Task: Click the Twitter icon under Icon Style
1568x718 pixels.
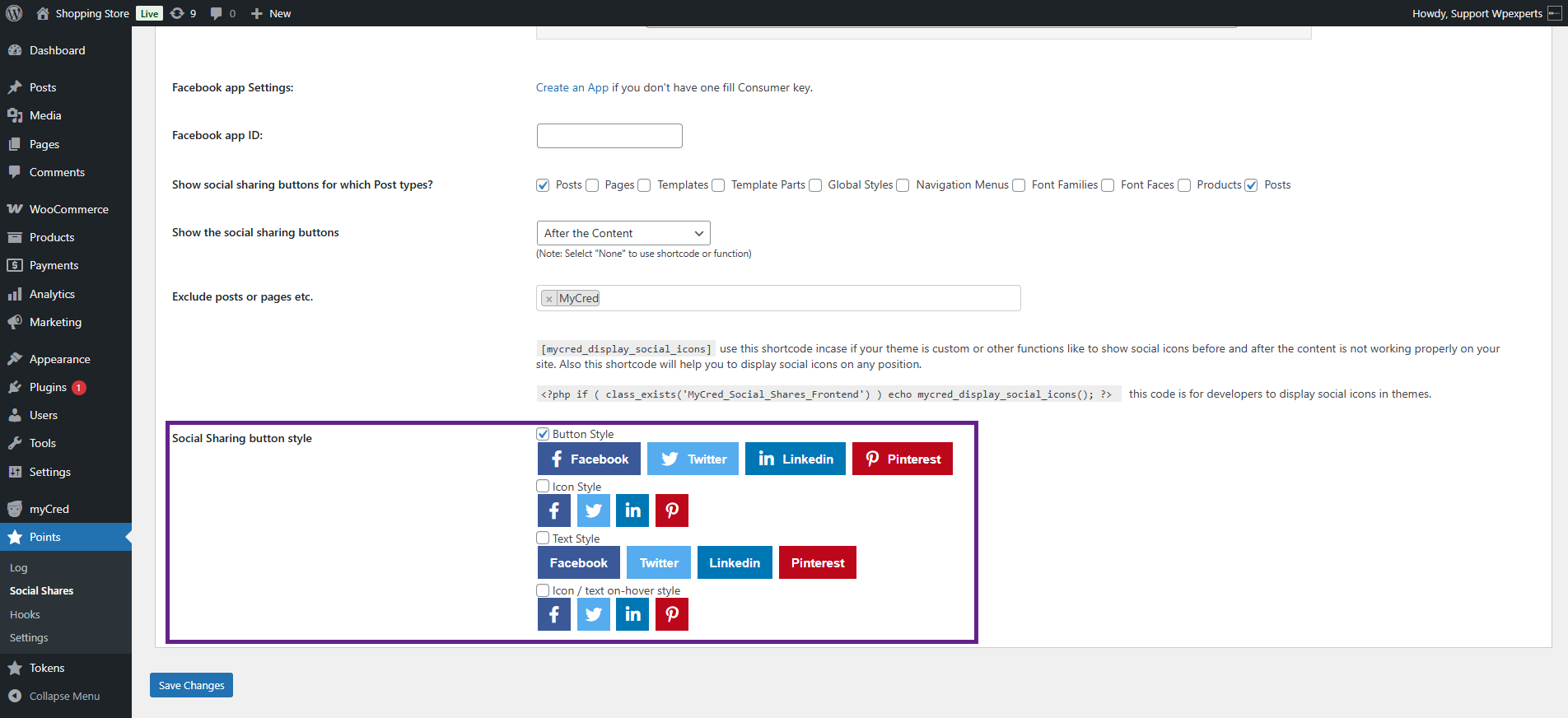Action: coord(594,511)
